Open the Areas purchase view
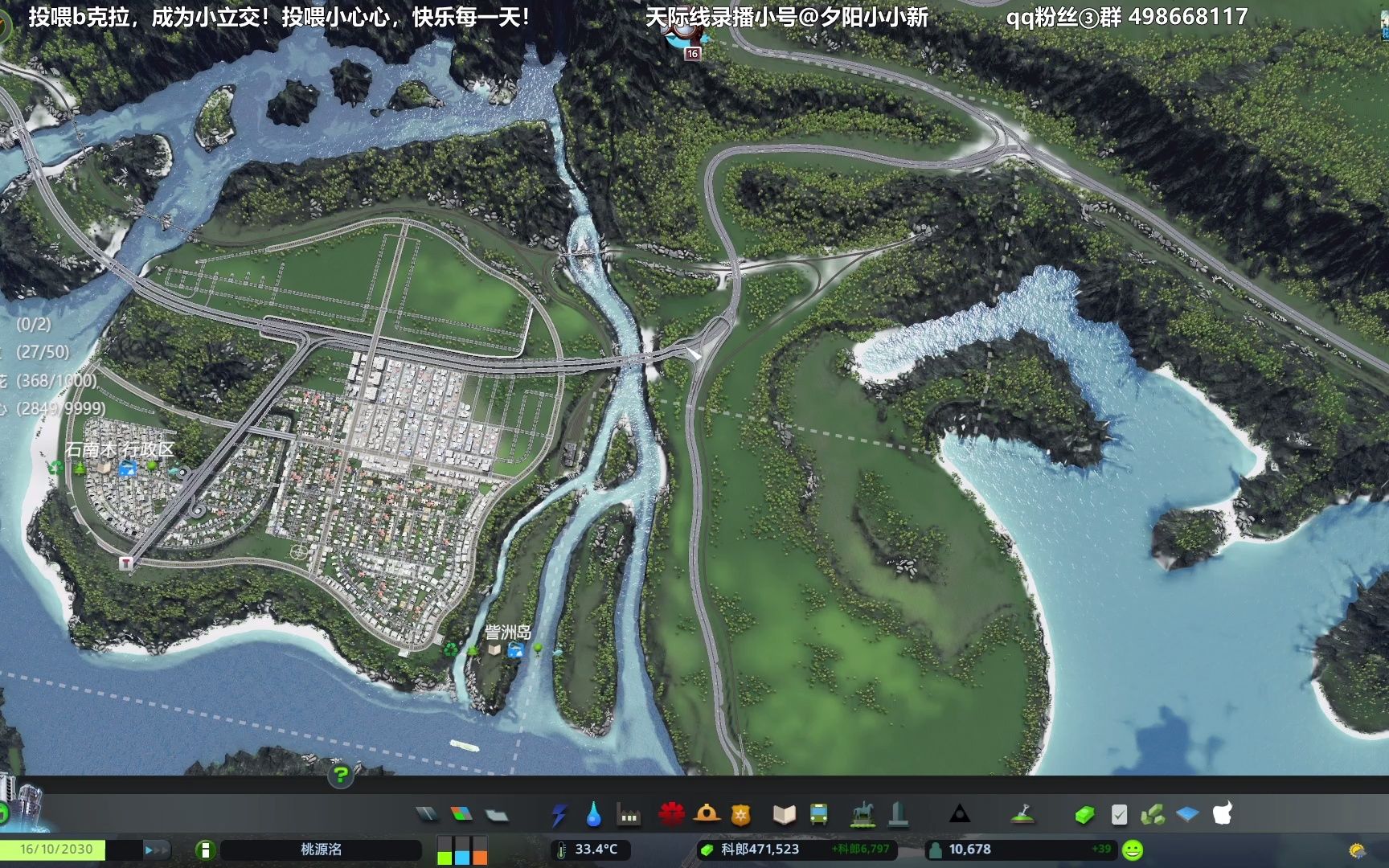 coord(1152,815)
